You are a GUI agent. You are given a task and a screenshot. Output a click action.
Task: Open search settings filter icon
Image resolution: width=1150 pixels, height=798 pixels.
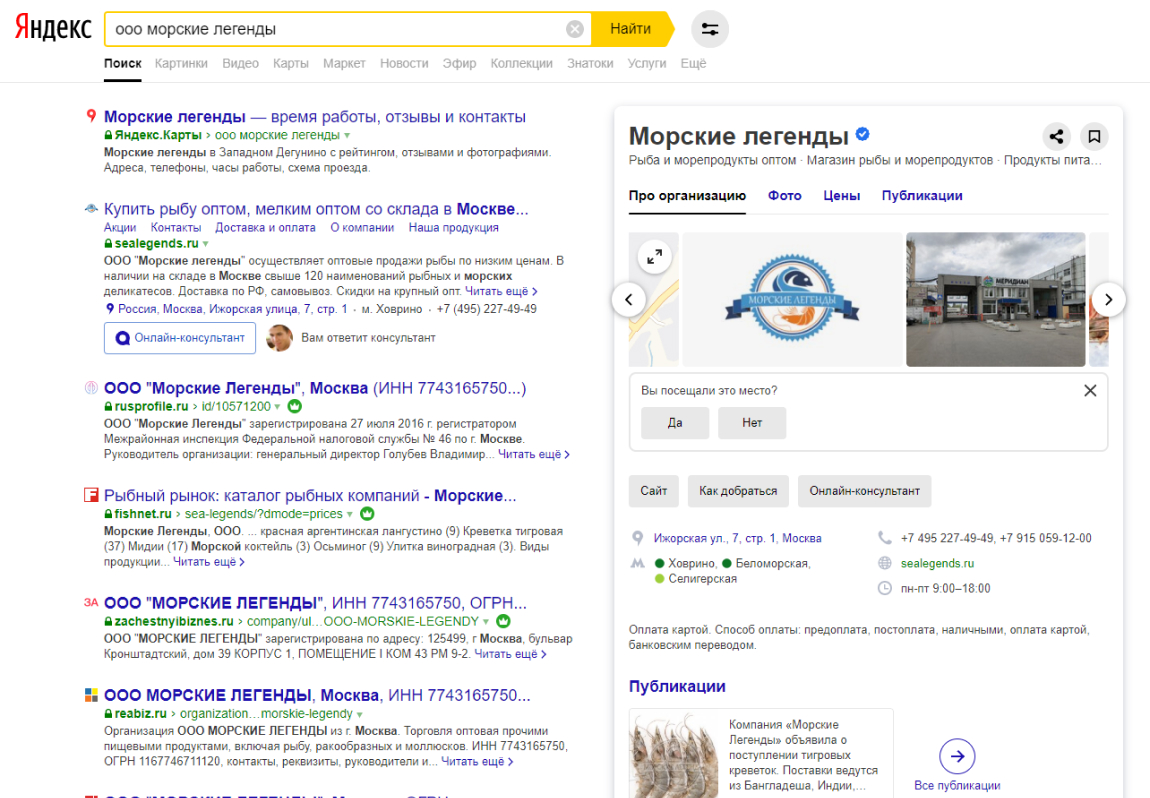click(710, 29)
